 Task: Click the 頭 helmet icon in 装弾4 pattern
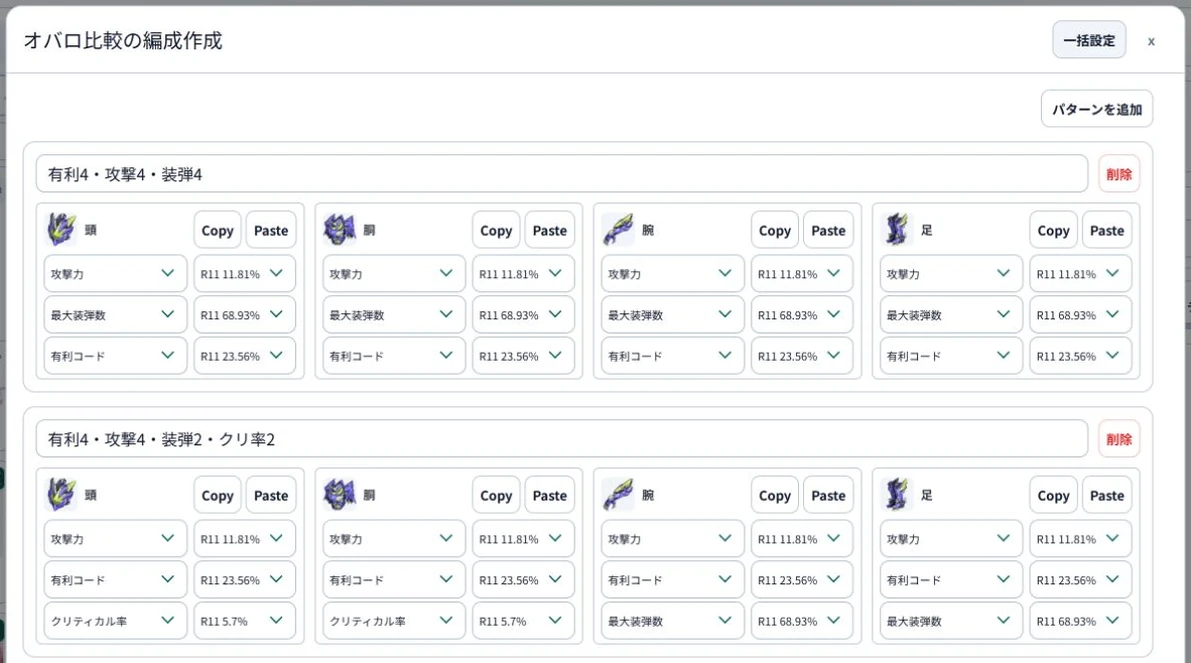pyautogui.click(x=62, y=229)
